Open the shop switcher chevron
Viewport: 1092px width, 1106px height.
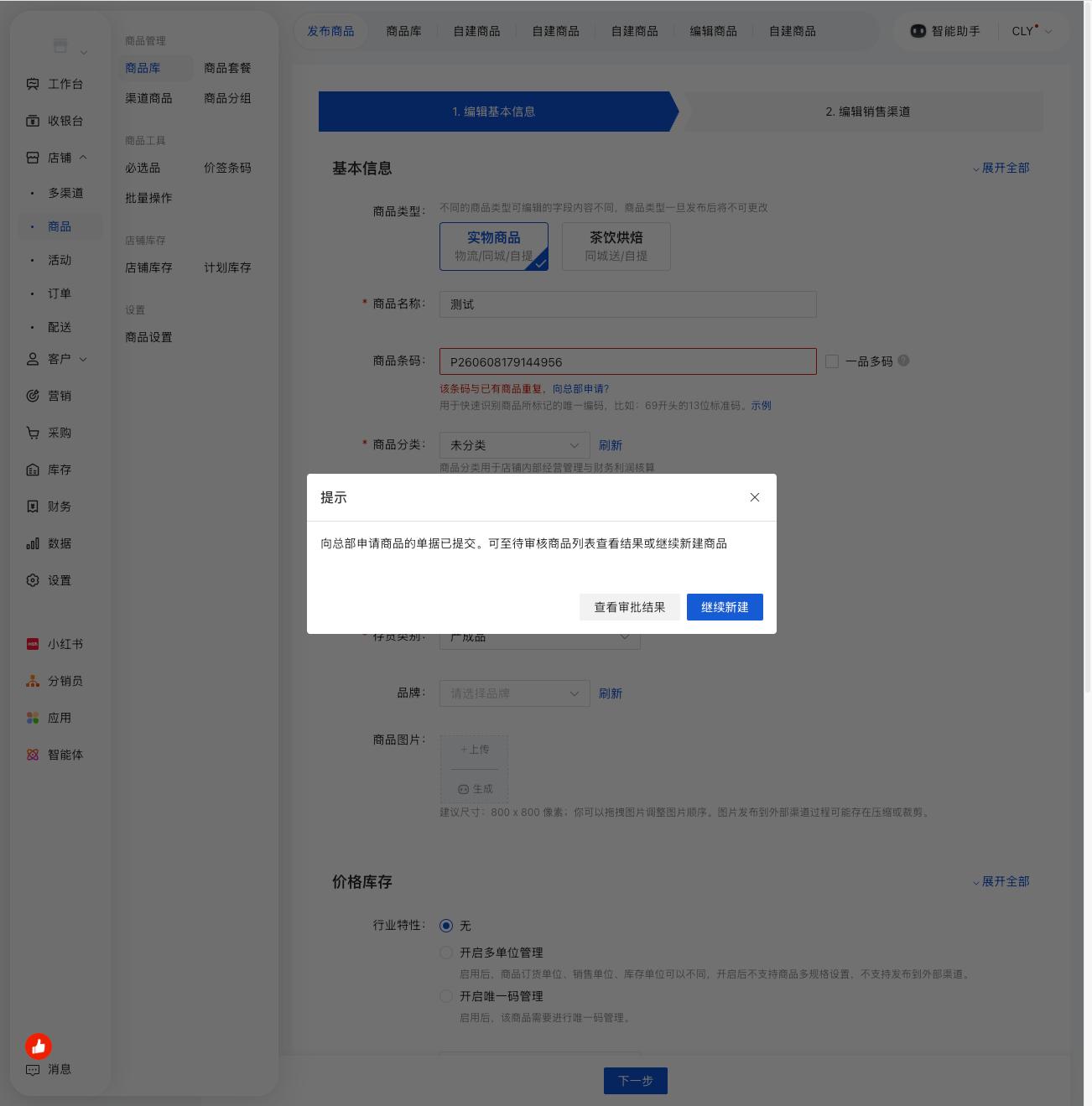[x=84, y=53]
